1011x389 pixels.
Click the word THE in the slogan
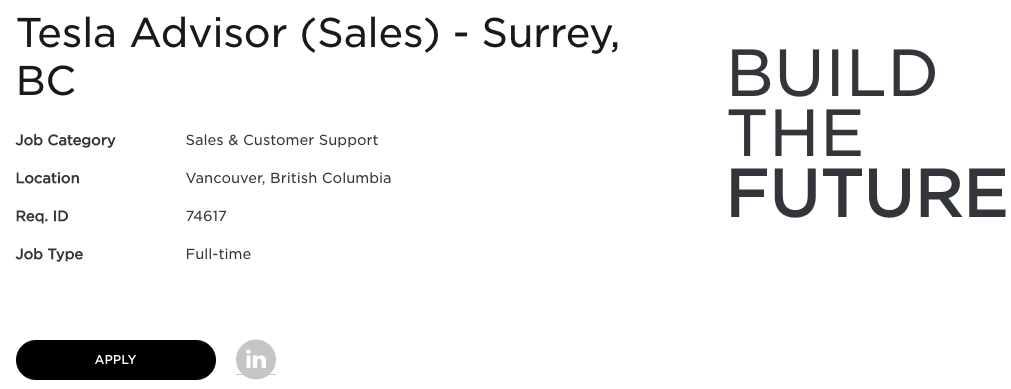(x=796, y=133)
